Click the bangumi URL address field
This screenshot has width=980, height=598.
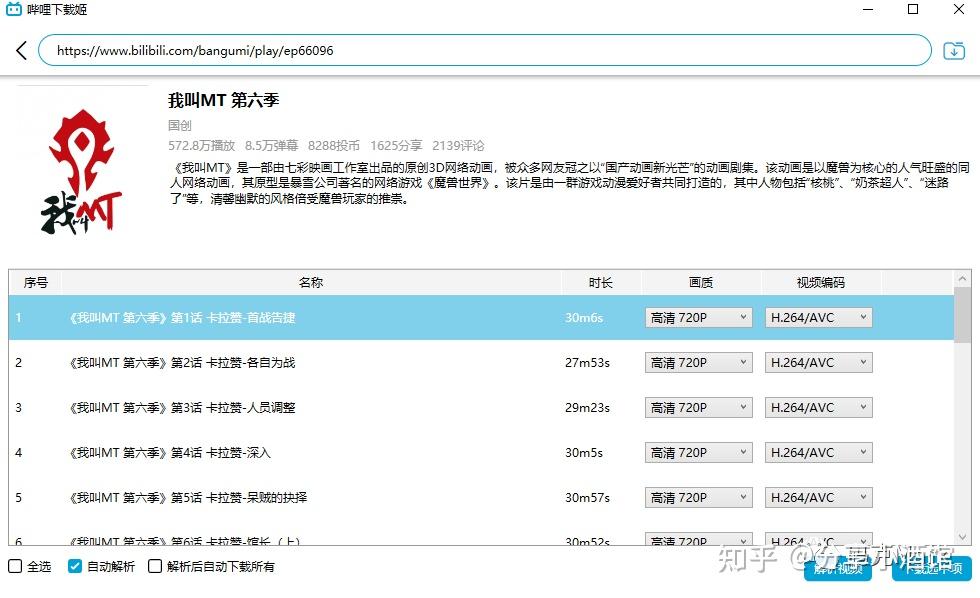(484, 51)
